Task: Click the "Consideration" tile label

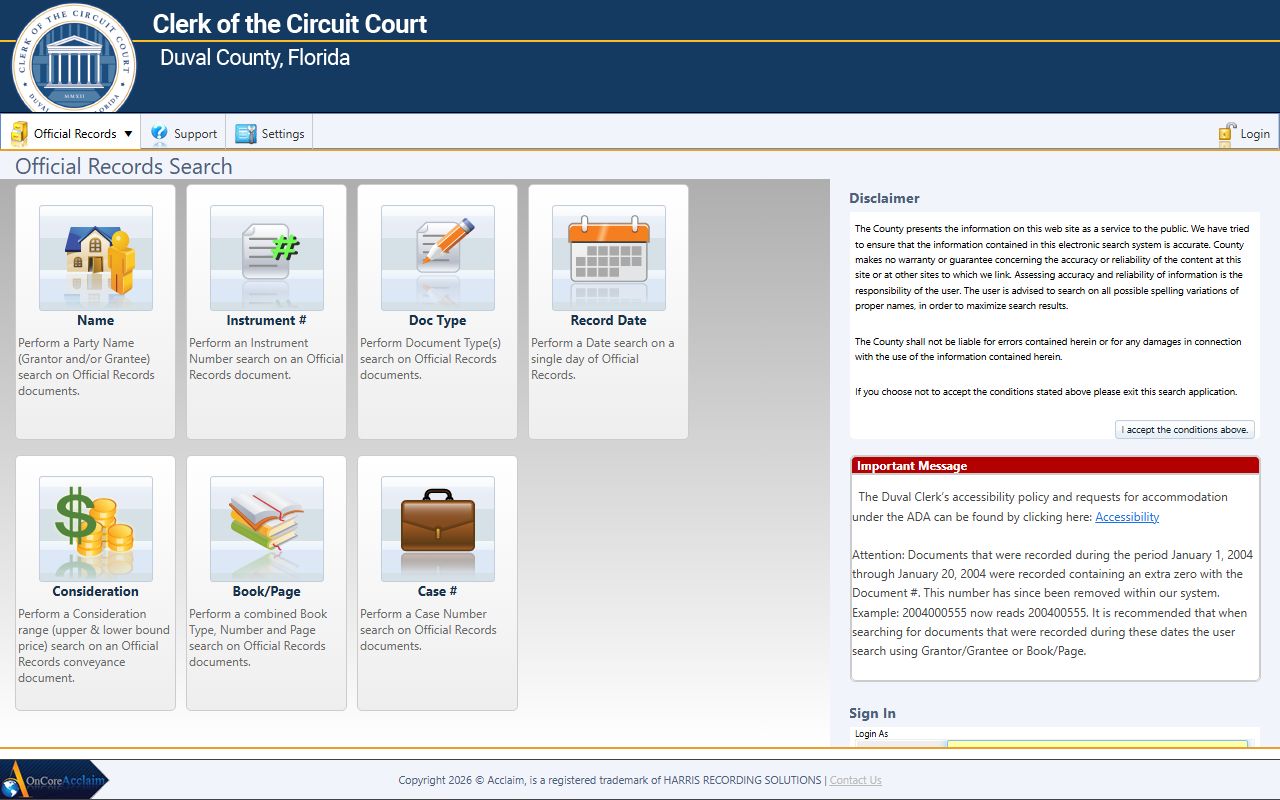Action: [x=96, y=592]
